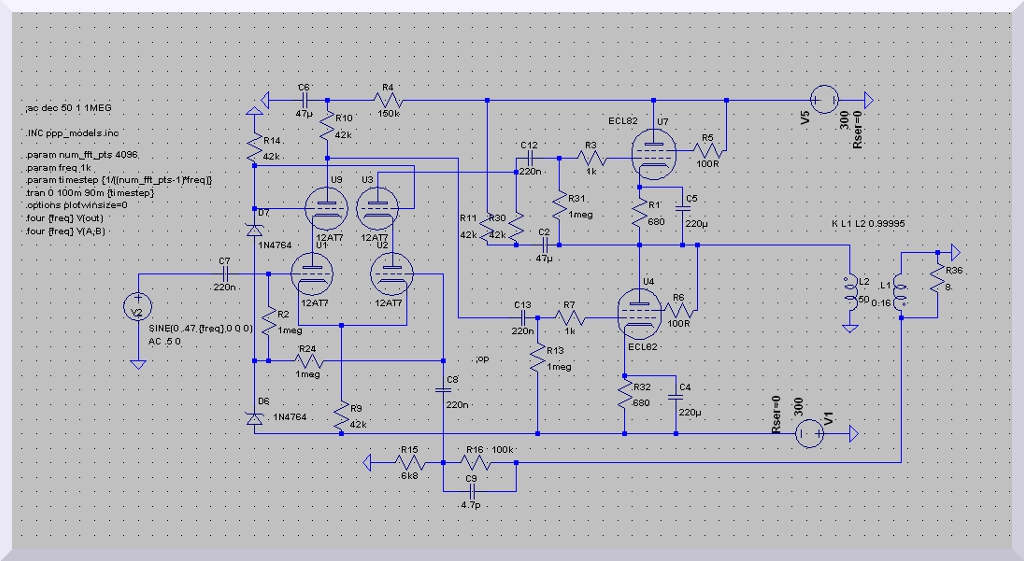Click the K L1 L2 coupling statement
This screenshot has width=1024, height=561.
868,223
